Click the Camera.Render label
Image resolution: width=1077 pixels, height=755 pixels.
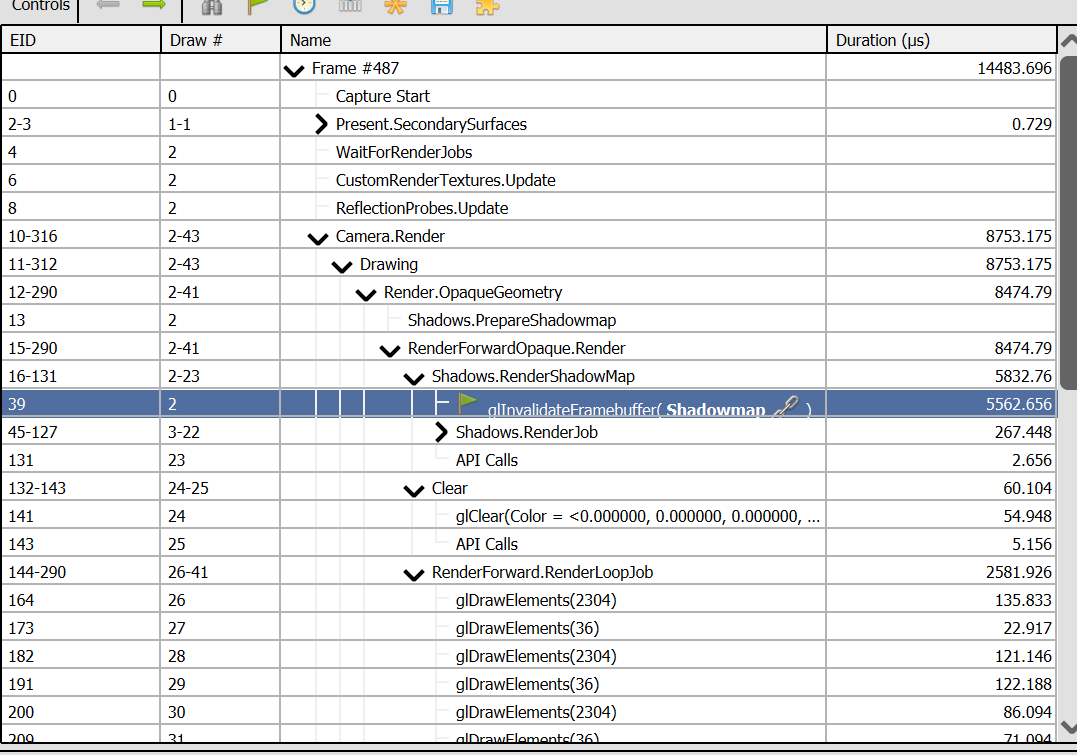pos(390,236)
